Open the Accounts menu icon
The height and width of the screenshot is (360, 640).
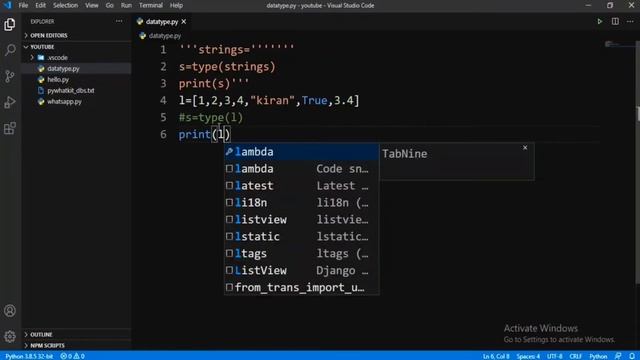point(10,311)
